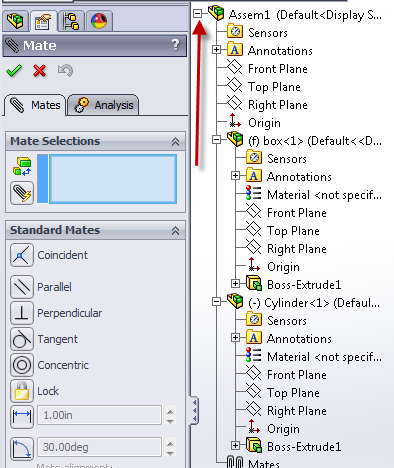Choose the Tangent mate icon
This screenshot has height=468, width=394.
22,339
